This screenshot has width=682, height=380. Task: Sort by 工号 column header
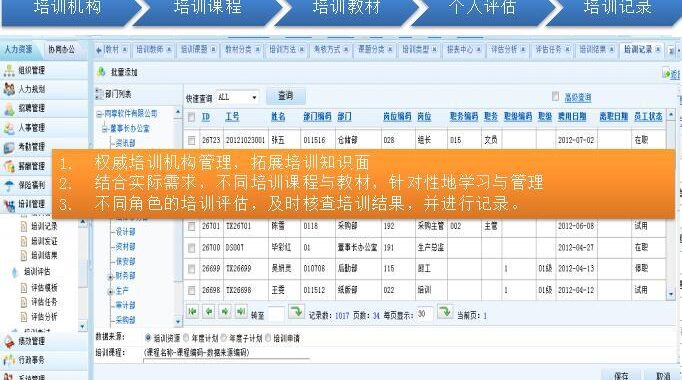[x=232, y=117]
